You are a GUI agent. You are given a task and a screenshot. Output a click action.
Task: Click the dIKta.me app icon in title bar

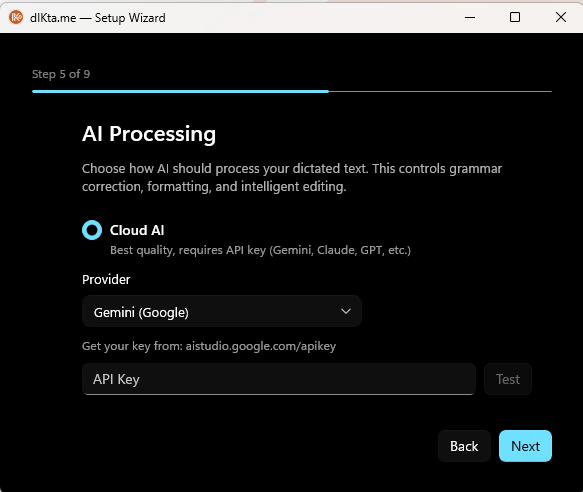16,17
